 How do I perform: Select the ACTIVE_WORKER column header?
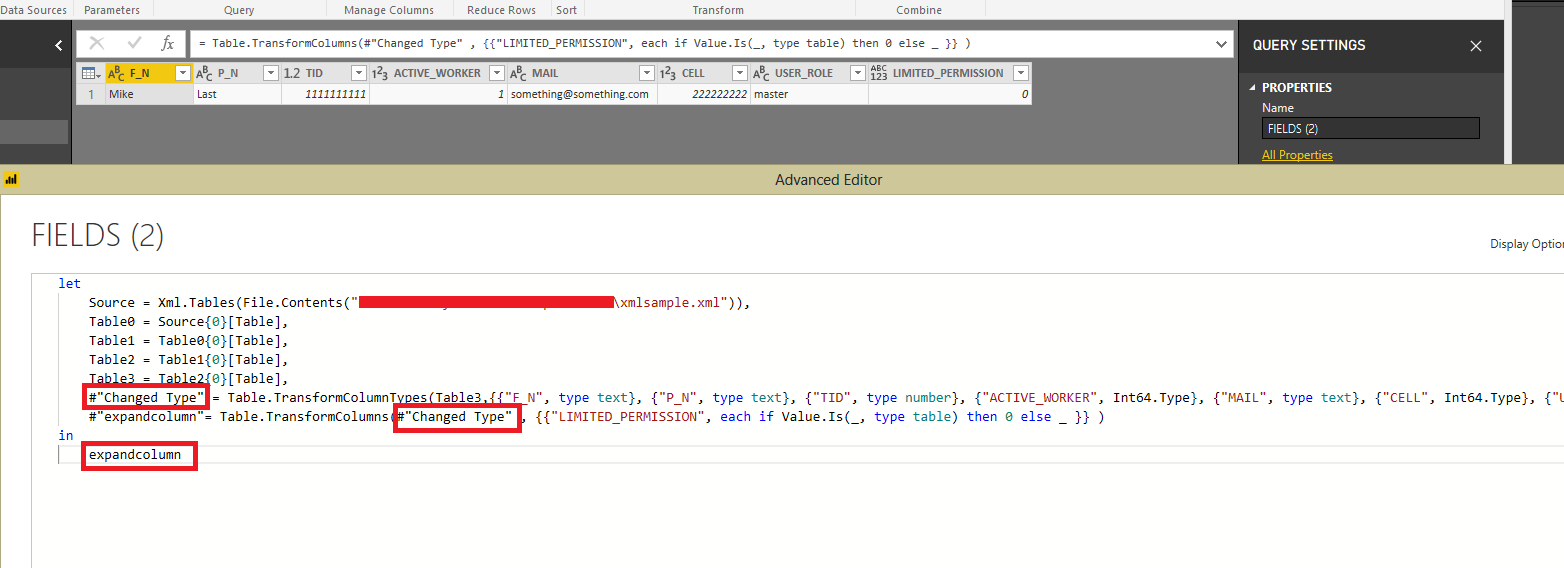[437, 73]
